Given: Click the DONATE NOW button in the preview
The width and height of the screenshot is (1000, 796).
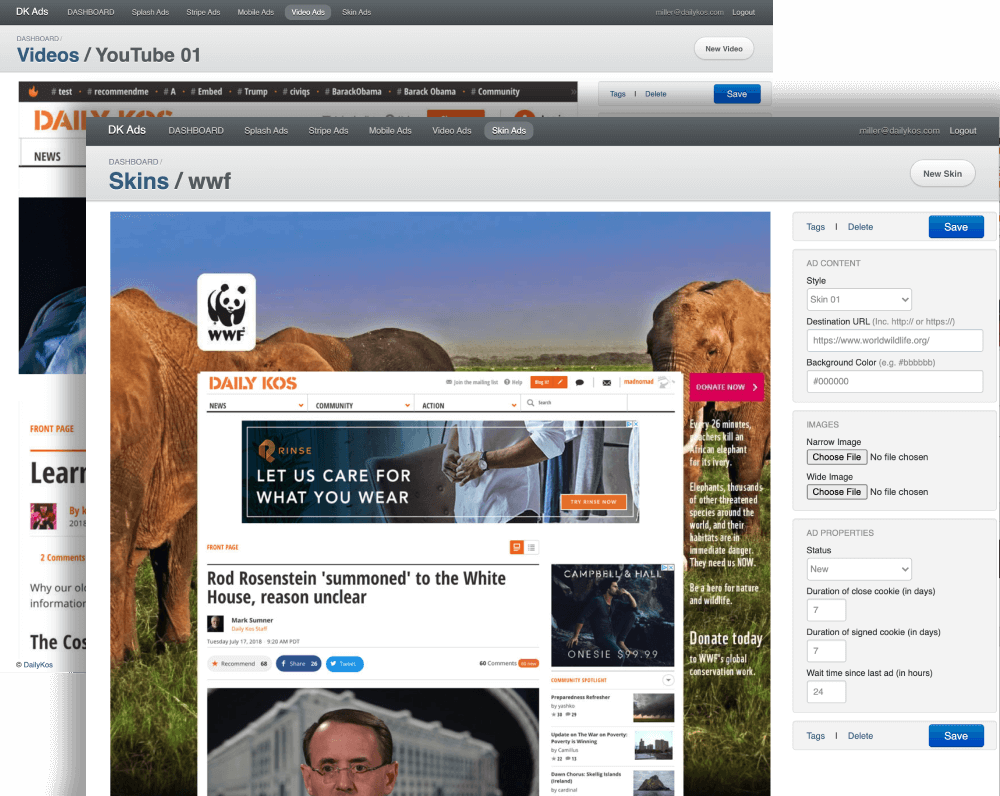Looking at the screenshot, I should point(726,386).
